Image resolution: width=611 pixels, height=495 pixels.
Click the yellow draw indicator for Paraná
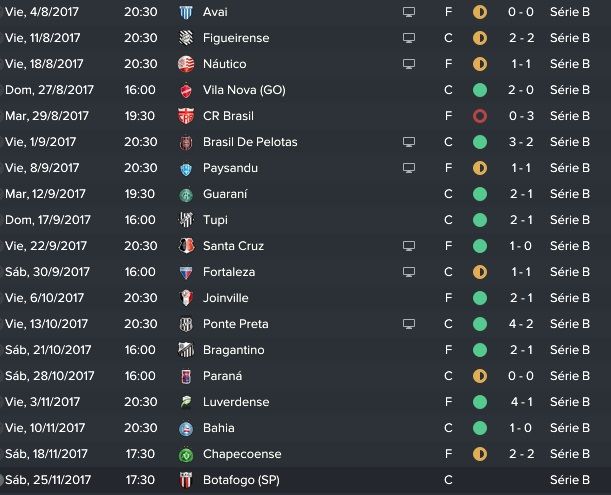(x=480, y=376)
